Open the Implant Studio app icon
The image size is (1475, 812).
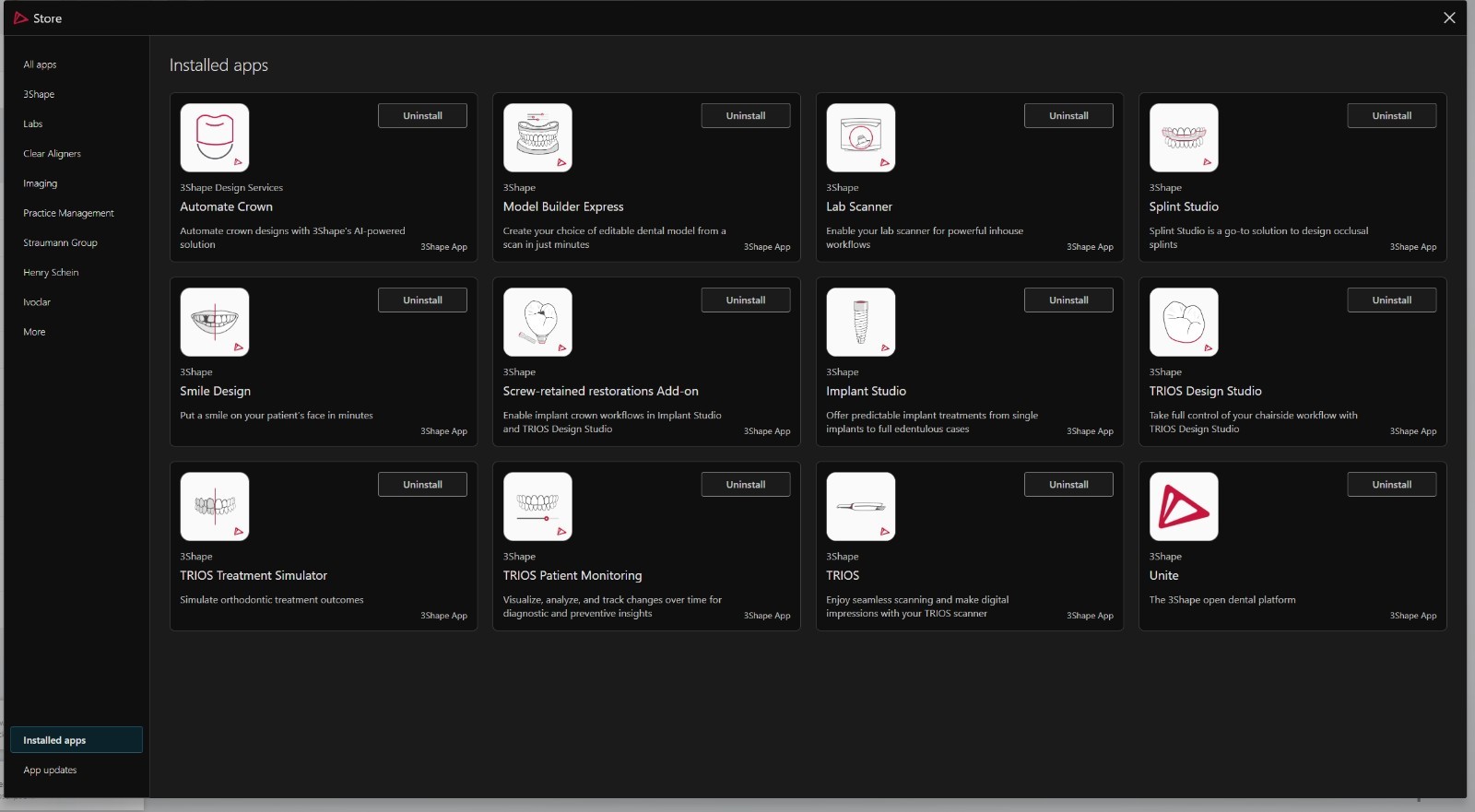(x=861, y=322)
